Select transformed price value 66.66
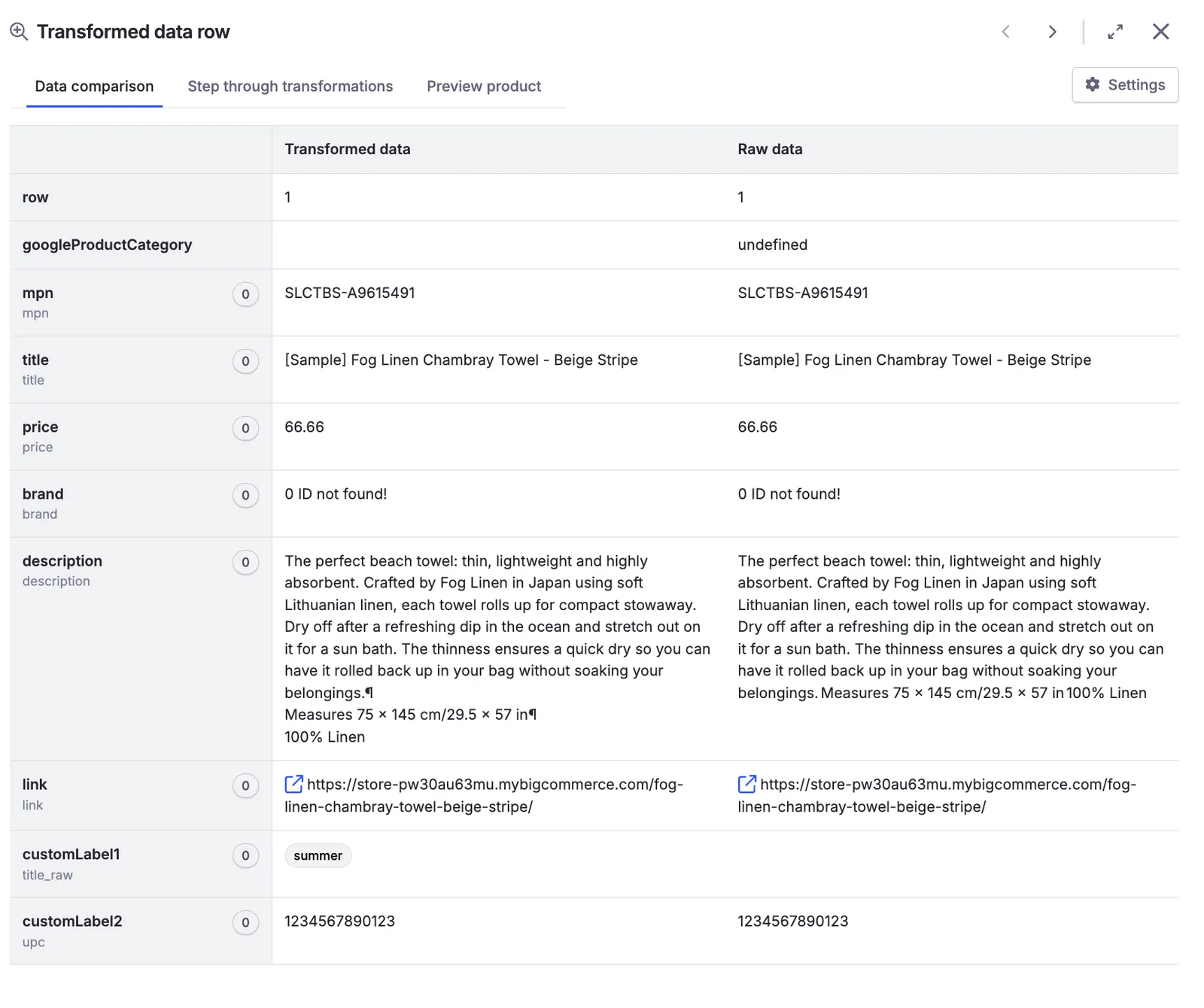The image size is (1204, 1008). [x=304, y=427]
